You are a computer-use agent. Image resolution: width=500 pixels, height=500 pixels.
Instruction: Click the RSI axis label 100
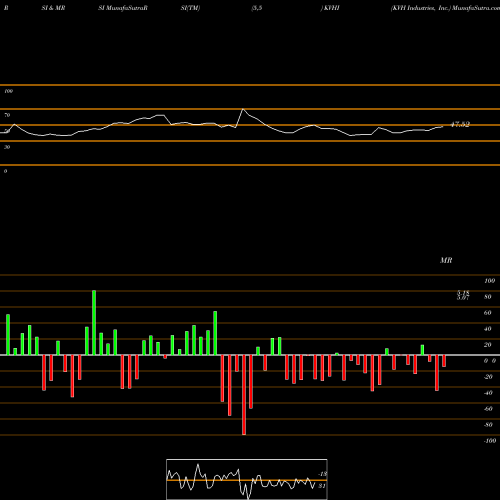tap(8, 91)
